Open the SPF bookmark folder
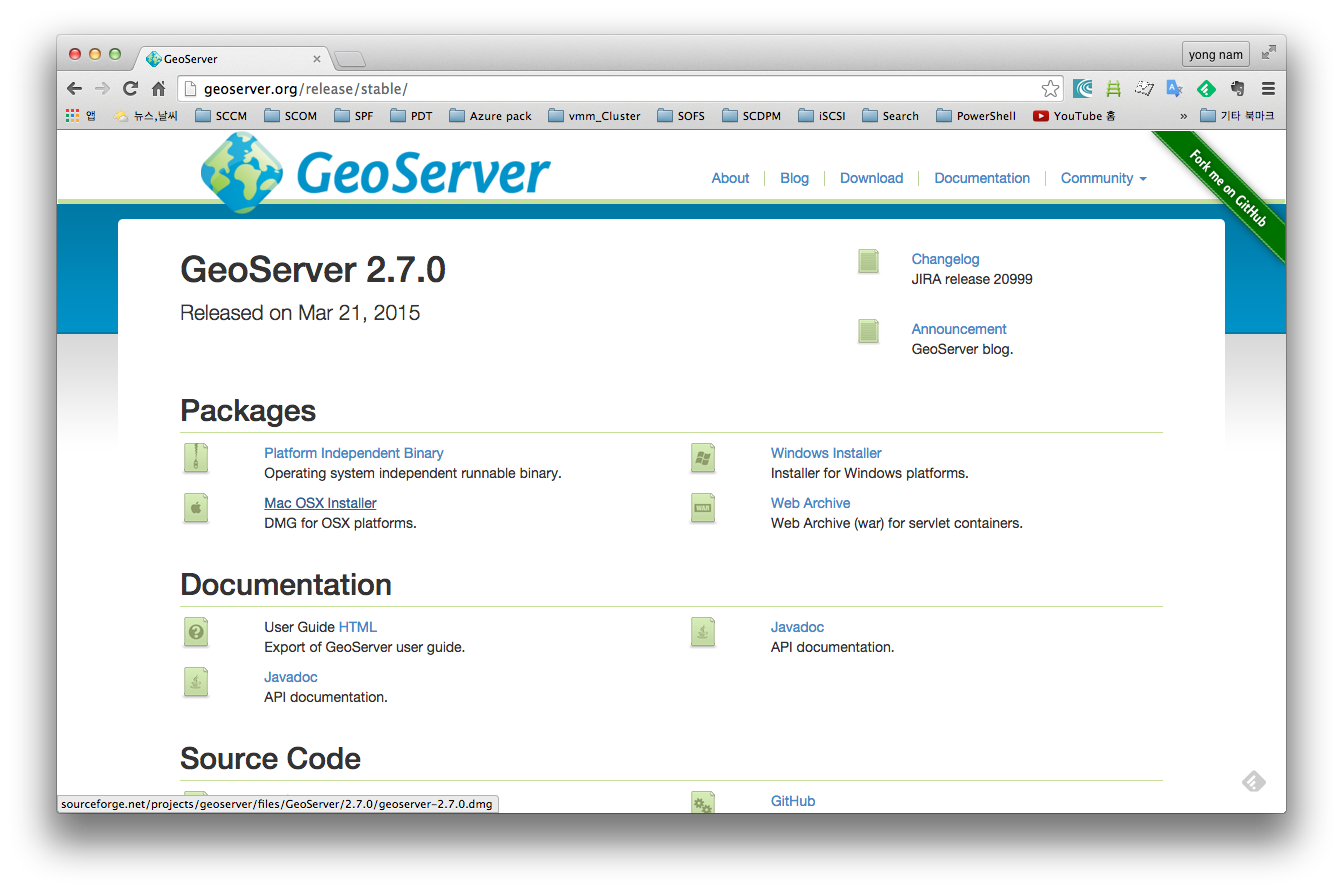The height and width of the screenshot is (892, 1343). [x=354, y=116]
